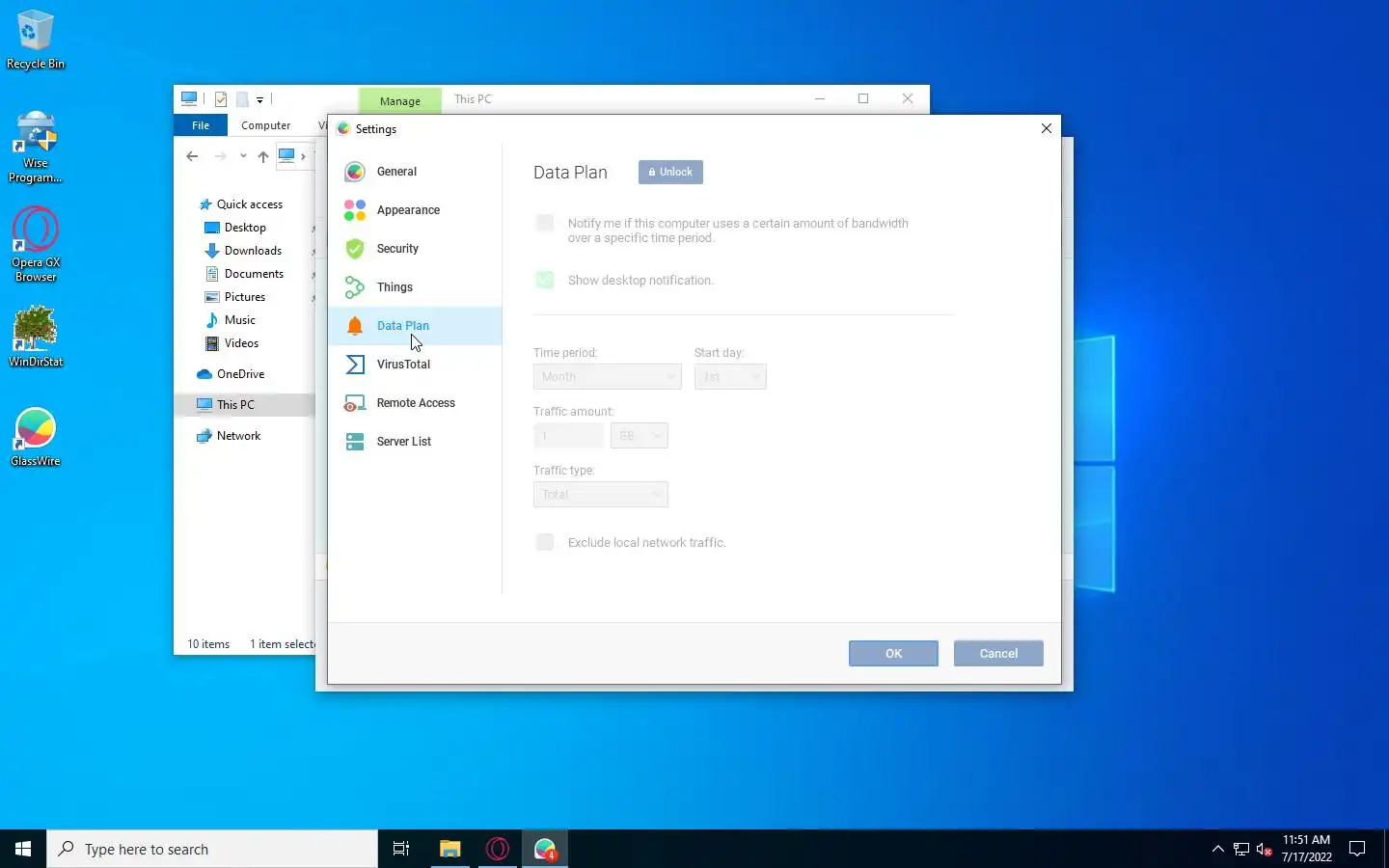Open the Computer ribbon tab
The width and height of the screenshot is (1389, 868).
tap(265, 125)
